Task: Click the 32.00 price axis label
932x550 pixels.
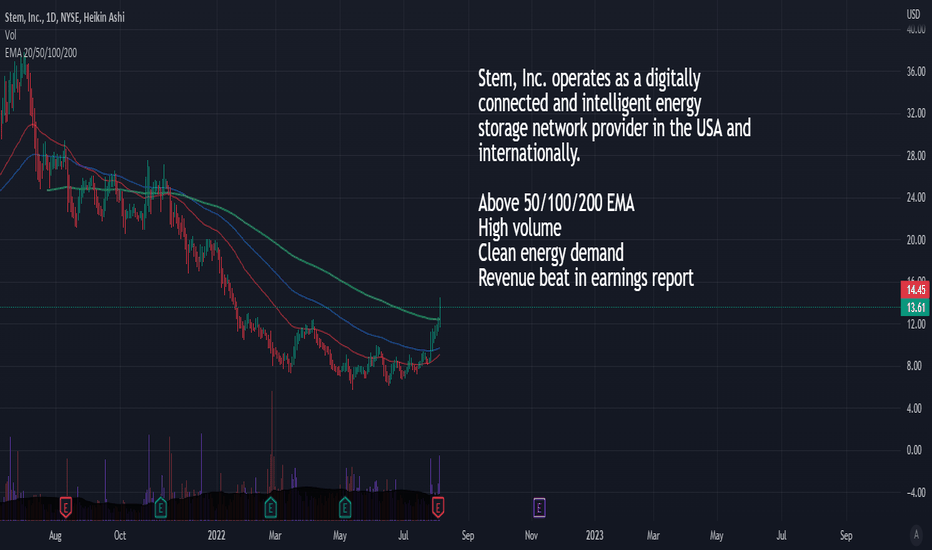Action: 916,113
